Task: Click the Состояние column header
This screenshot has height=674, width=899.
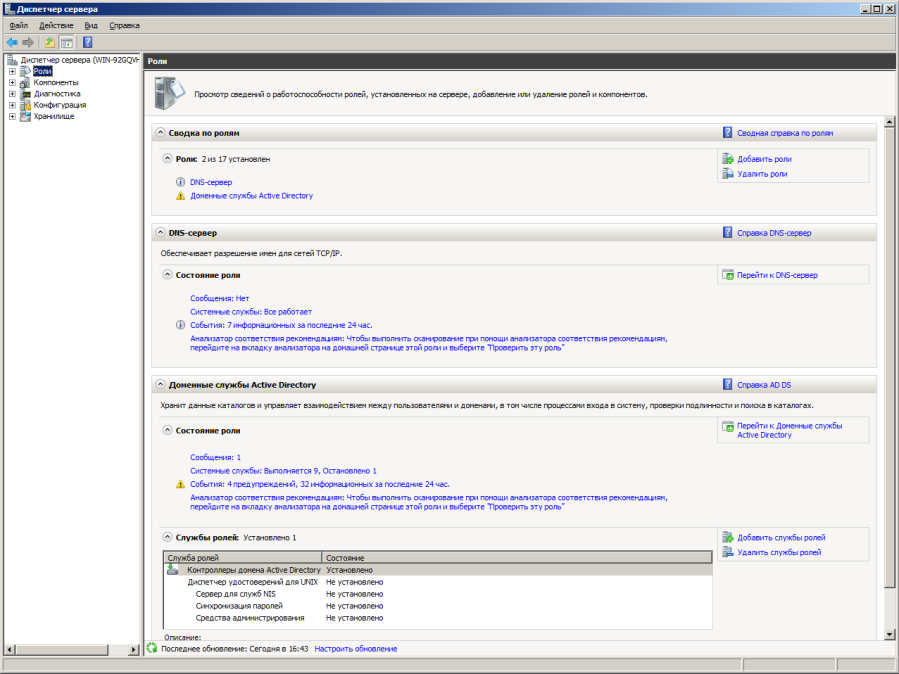Action: [x=517, y=558]
